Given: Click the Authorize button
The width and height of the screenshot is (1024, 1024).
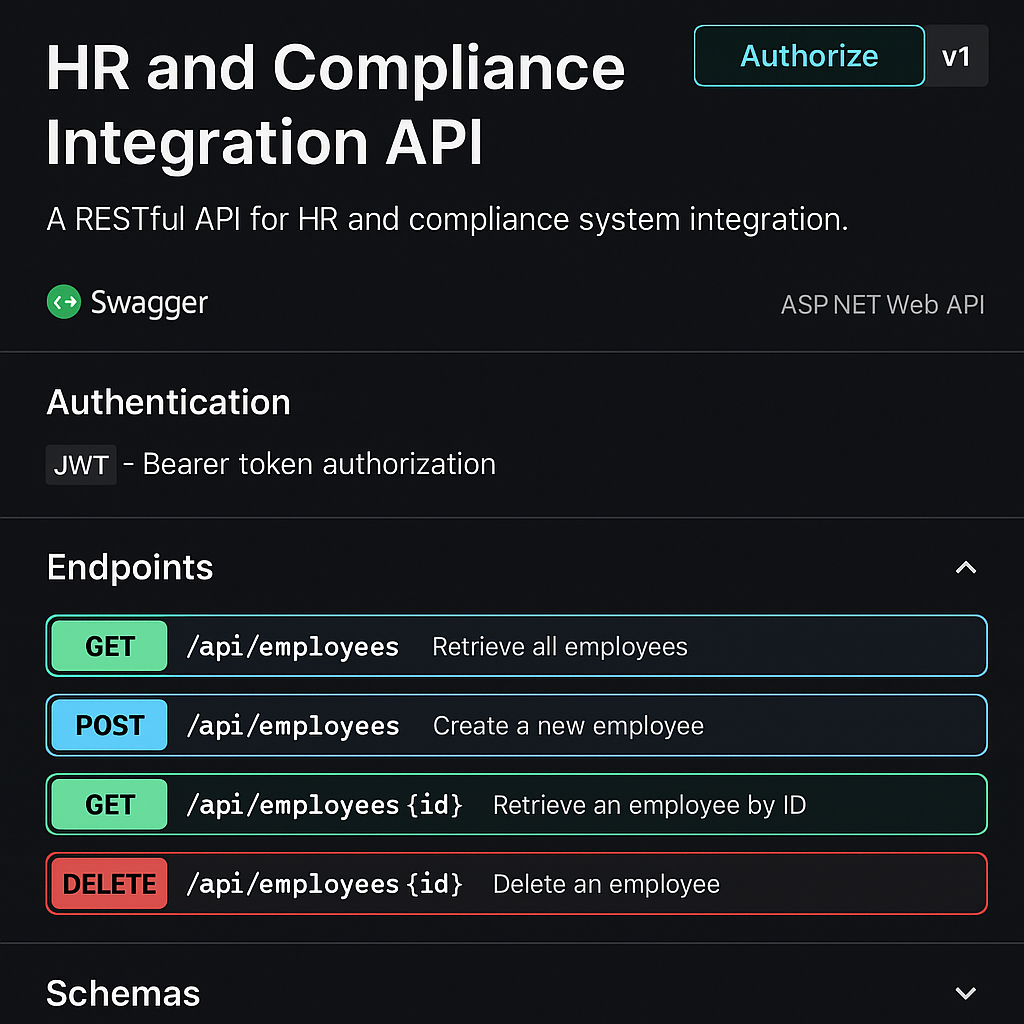Looking at the screenshot, I should pos(809,56).
